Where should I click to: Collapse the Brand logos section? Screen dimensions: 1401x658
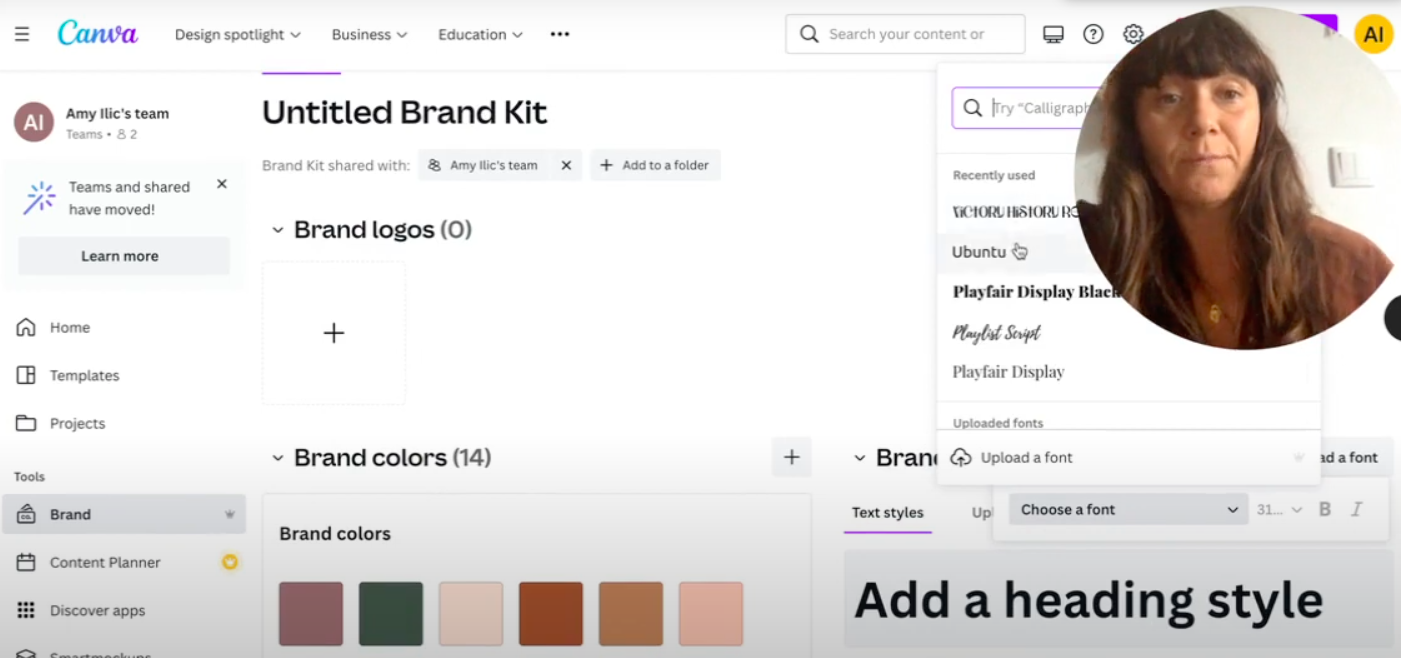[277, 230]
